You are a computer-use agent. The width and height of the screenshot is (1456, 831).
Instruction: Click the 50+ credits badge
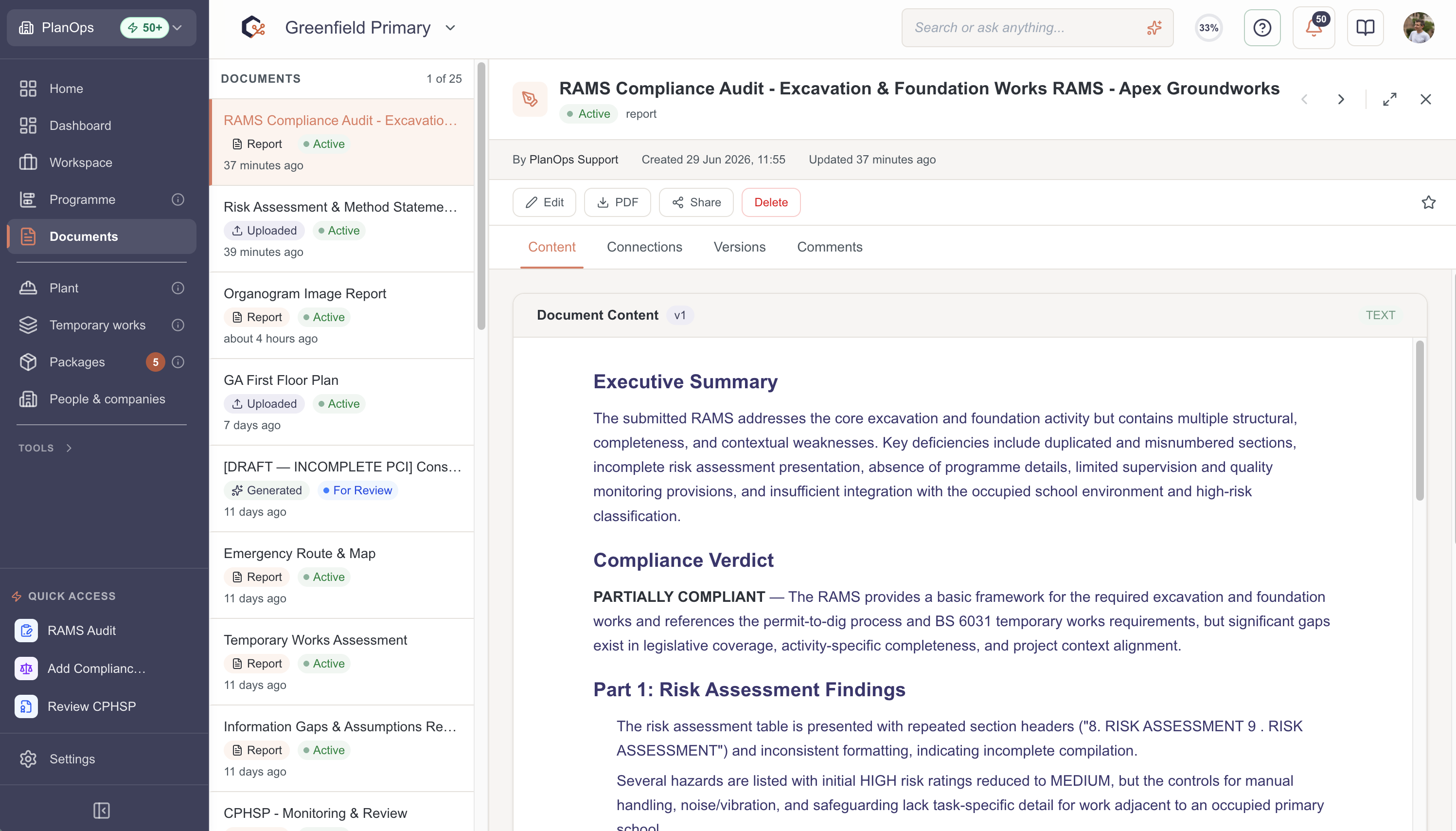pyautogui.click(x=145, y=27)
